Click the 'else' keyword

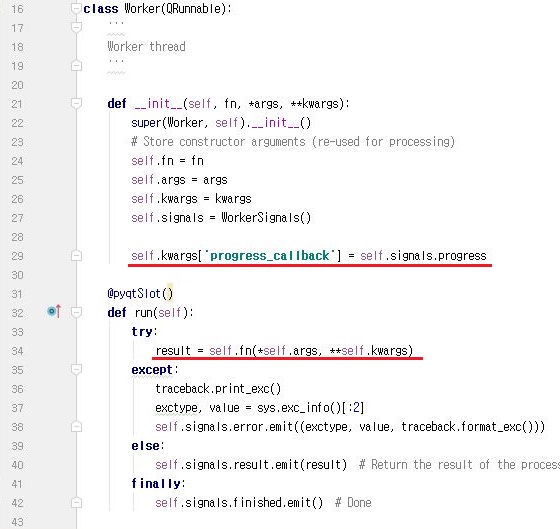[x=145, y=446]
